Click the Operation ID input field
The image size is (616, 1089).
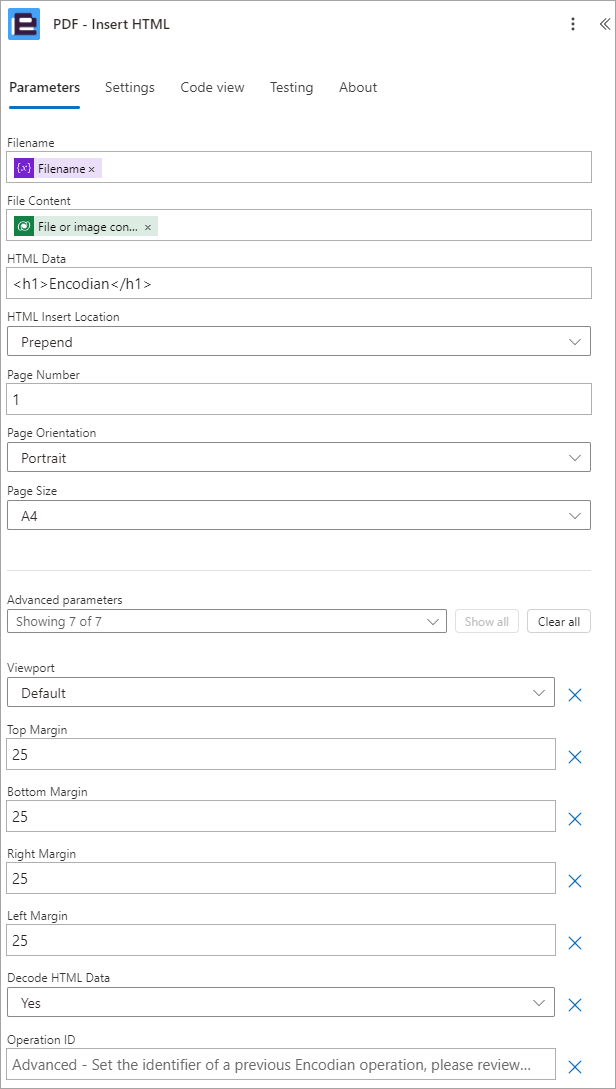tap(281, 1064)
